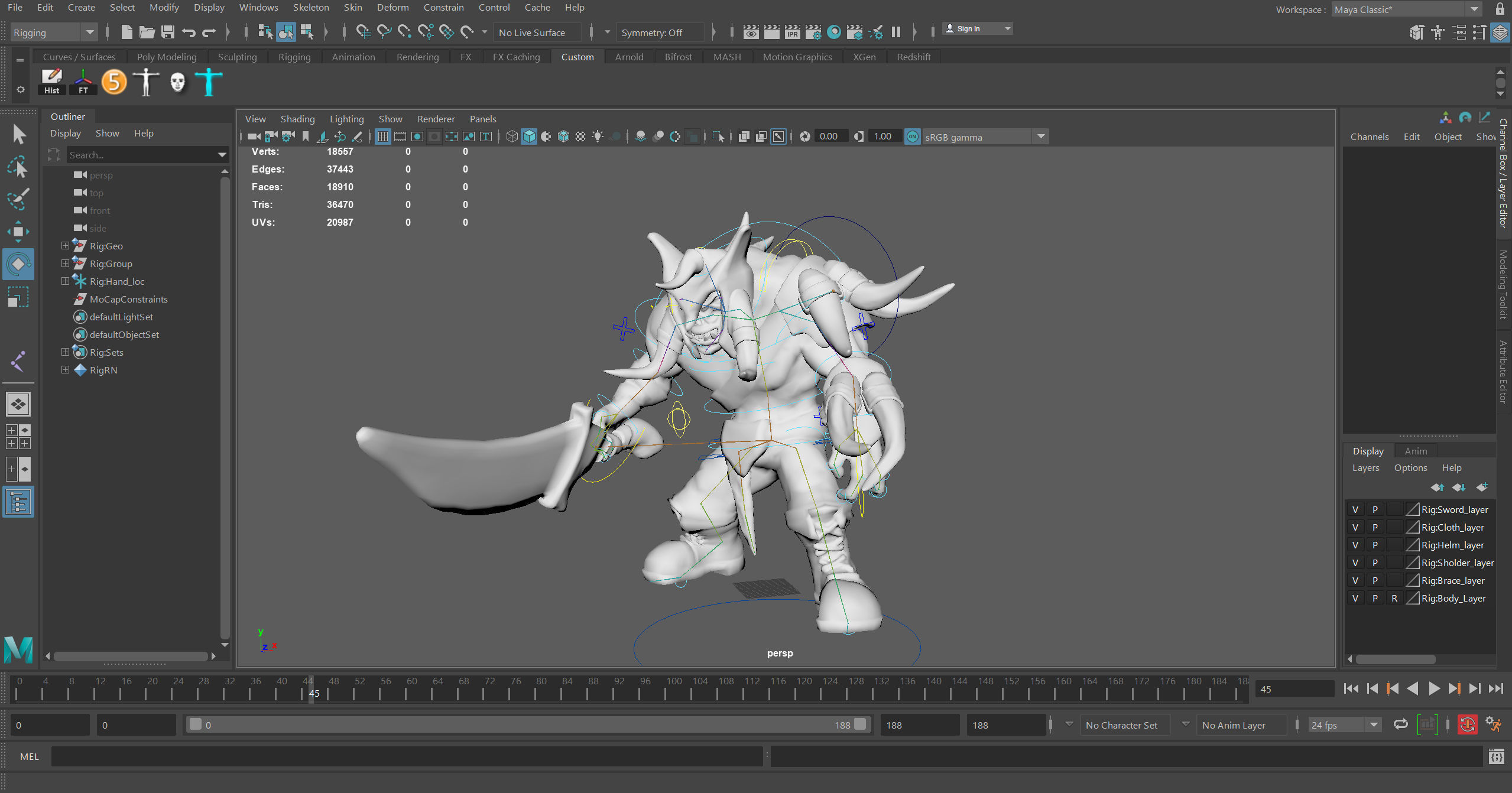Expand the Rig:Group node in Outliner
The width and height of the screenshot is (1512, 793).
65,263
